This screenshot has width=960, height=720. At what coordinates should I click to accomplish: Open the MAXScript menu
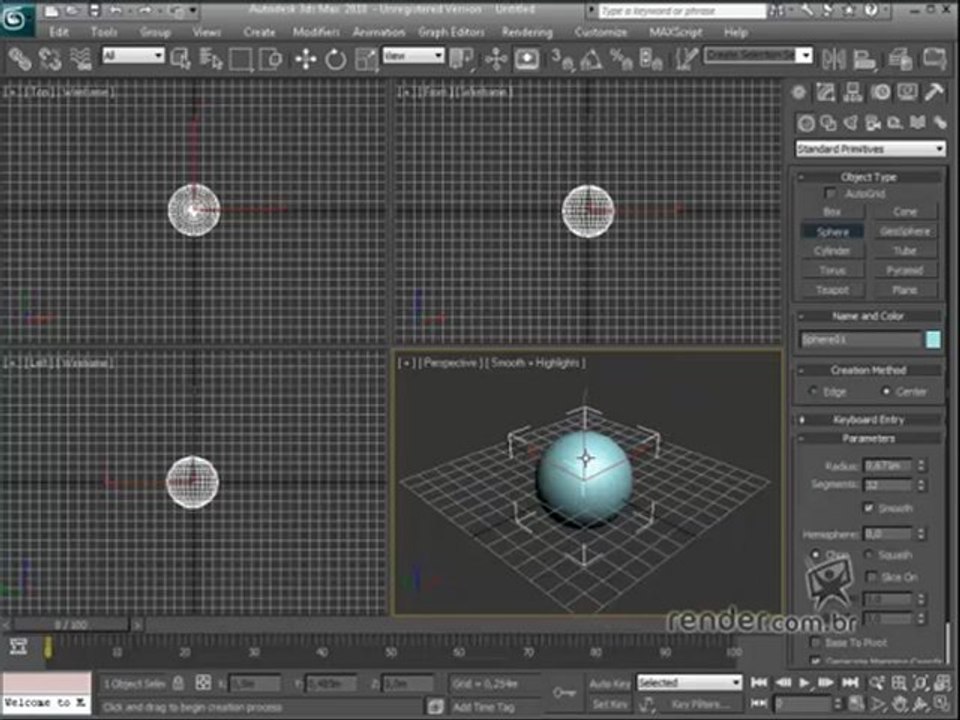(676, 32)
